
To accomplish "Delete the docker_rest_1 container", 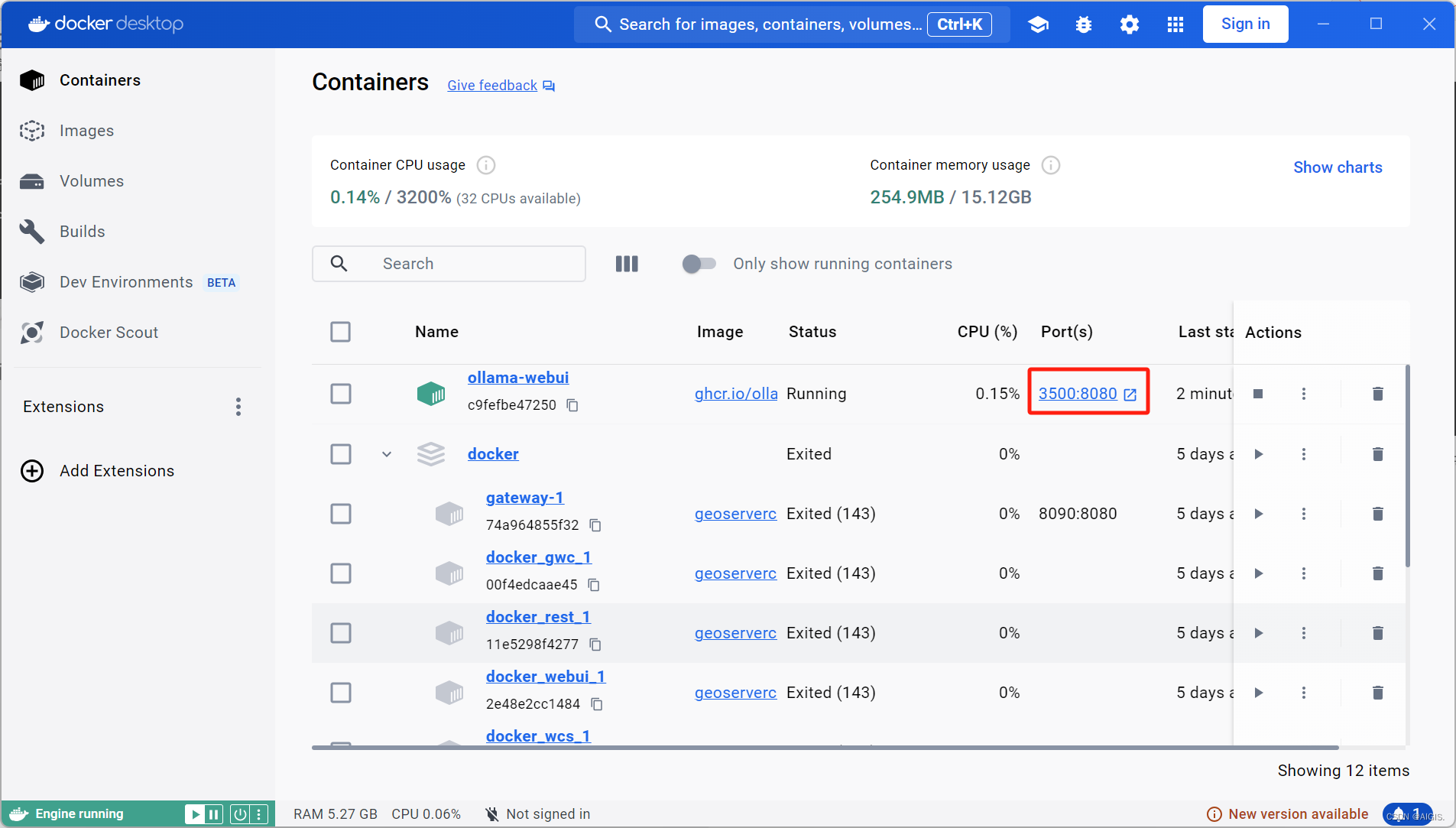I will pyautogui.click(x=1378, y=633).
